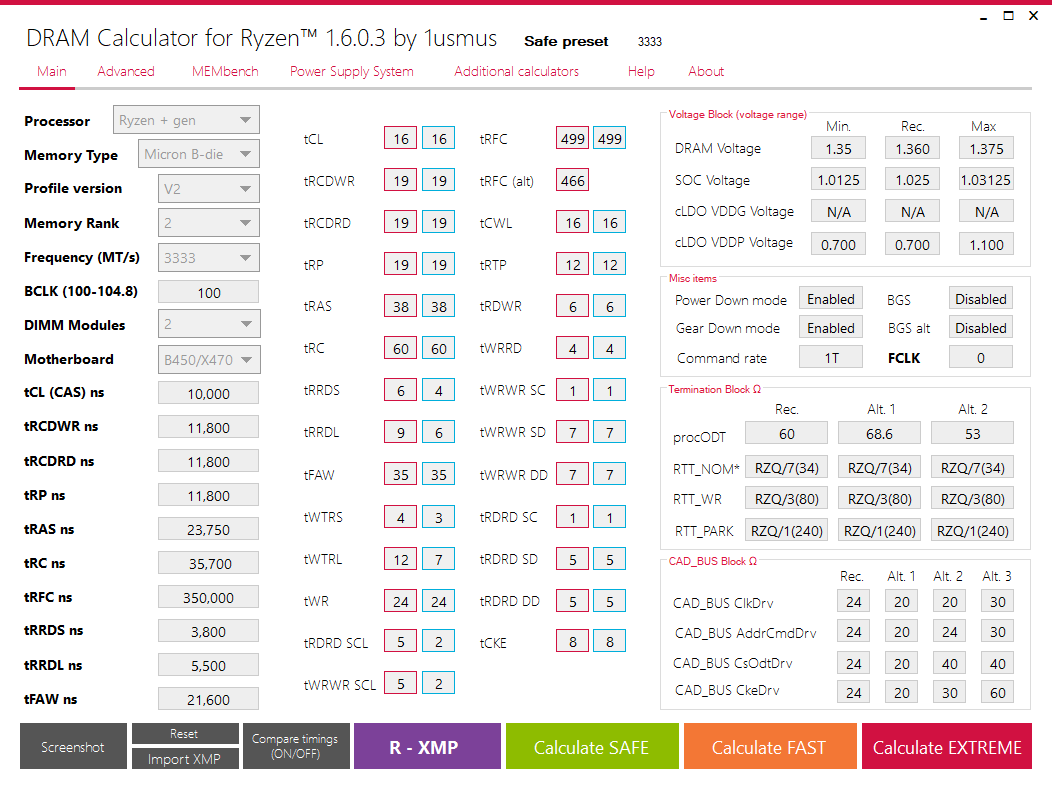Click Calculate SAFE button

[x=592, y=746]
